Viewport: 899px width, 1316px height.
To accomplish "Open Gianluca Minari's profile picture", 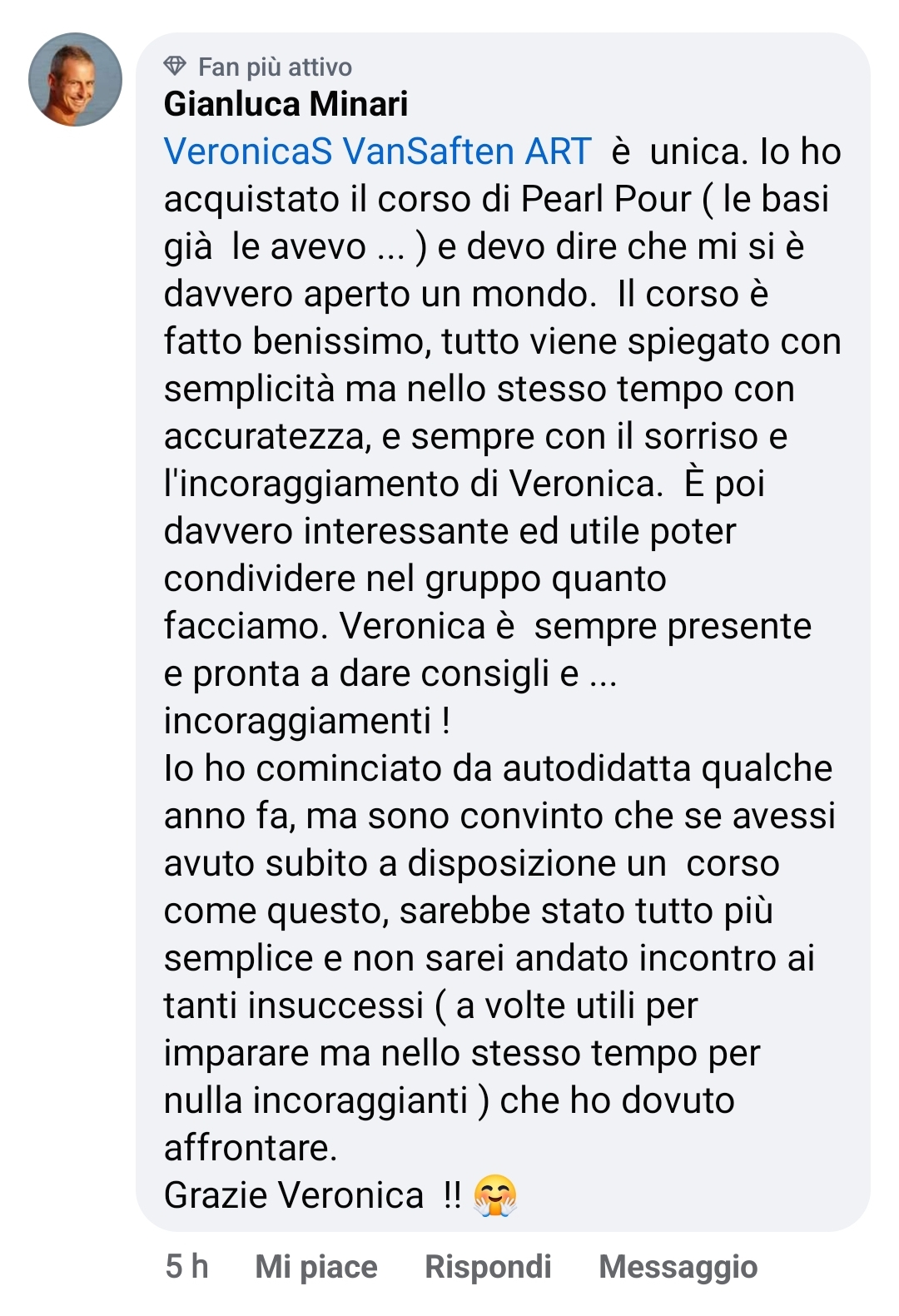I will point(76,79).
